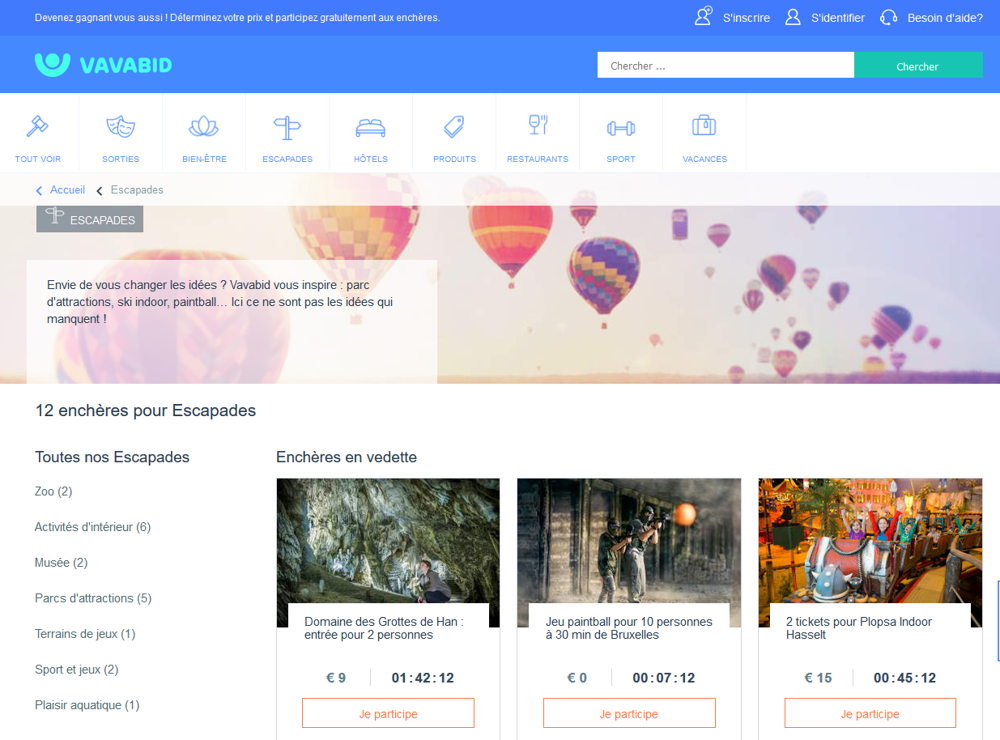Screen dimensions: 1000x740
Task: Click the S'inscrire user-plus icon
Action: point(703,17)
